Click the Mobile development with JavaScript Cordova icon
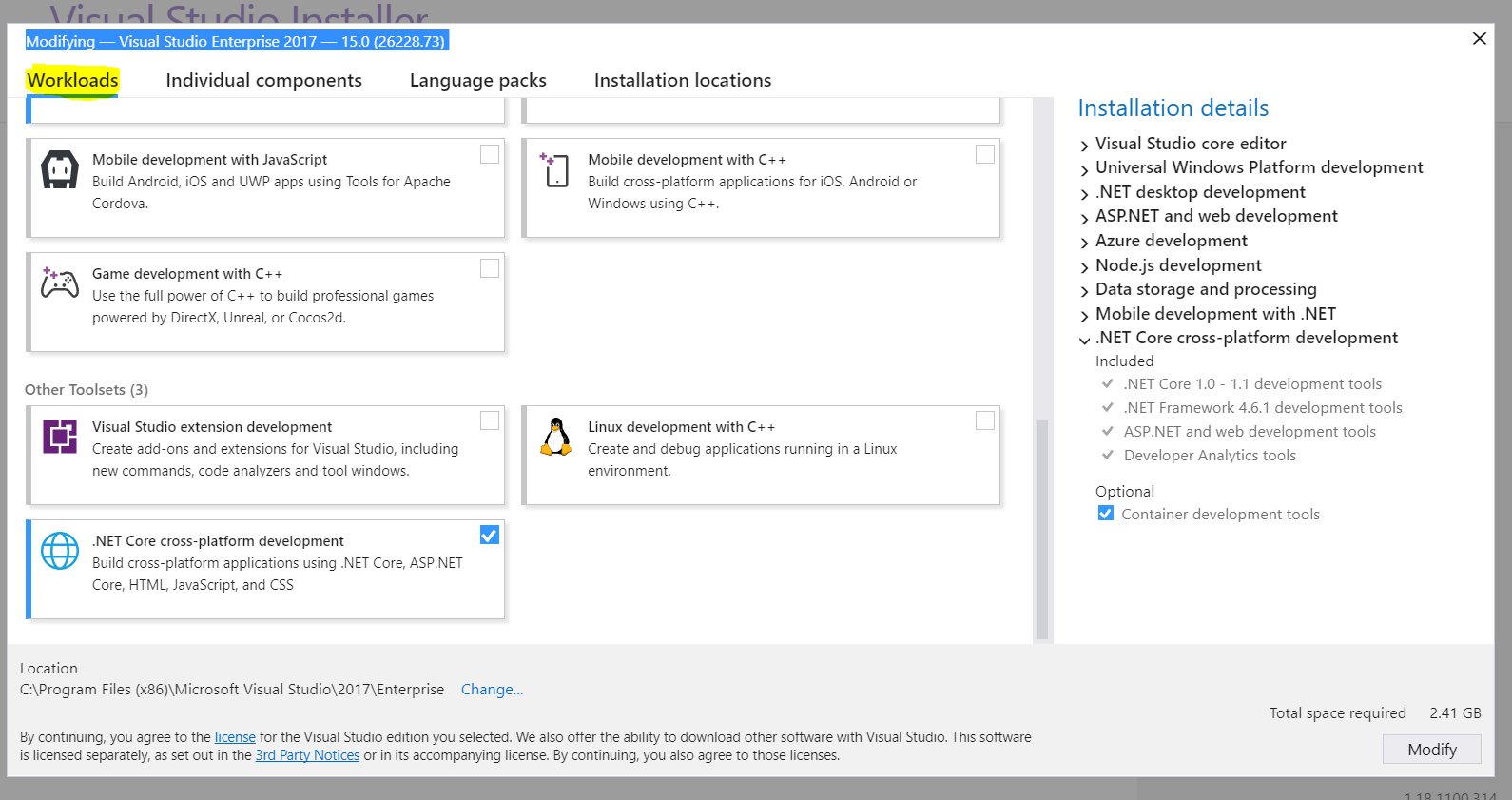 pyautogui.click(x=60, y=170)
